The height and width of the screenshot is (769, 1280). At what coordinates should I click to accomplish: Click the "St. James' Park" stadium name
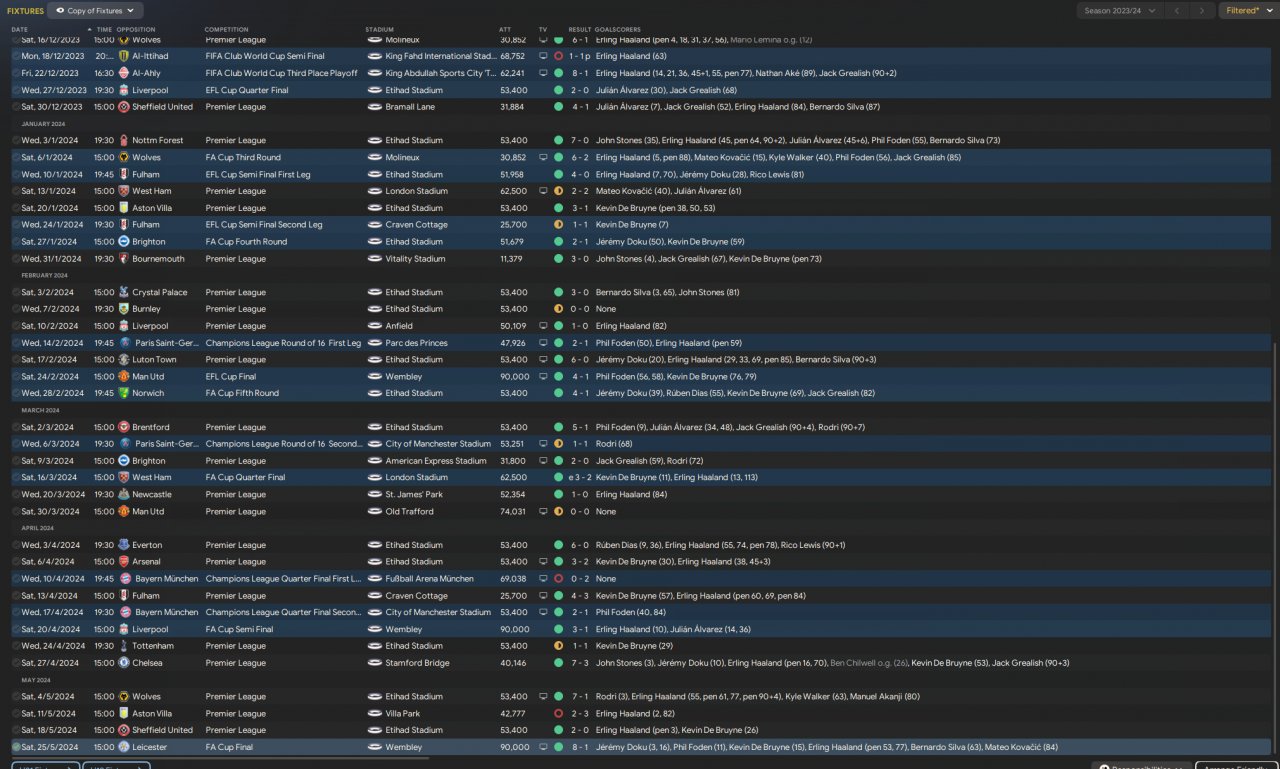(x=414, y=494)
